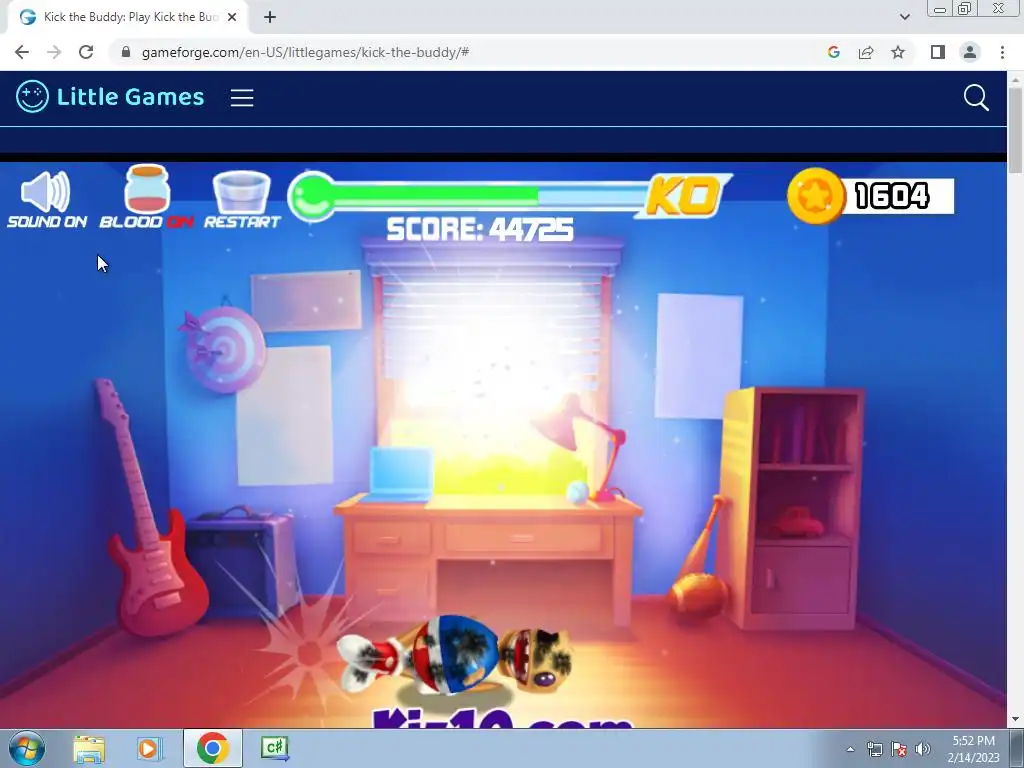Mute the game with Sound On icon
The width and height of the screenshot is (1024, 768).
point(46,199)
